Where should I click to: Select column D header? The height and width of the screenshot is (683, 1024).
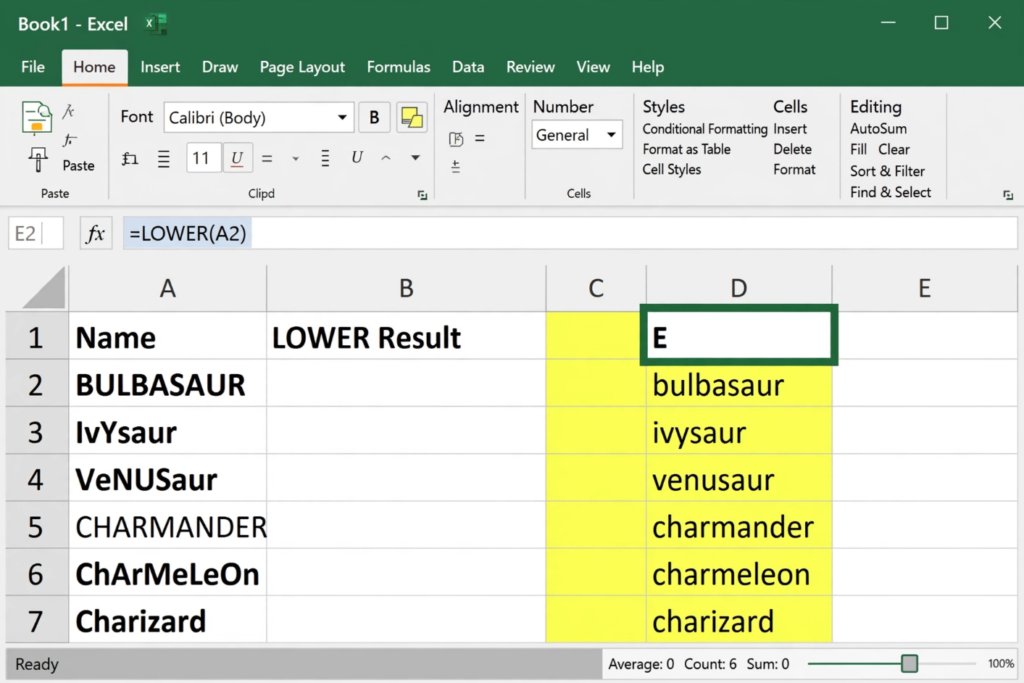pos(739,288)
